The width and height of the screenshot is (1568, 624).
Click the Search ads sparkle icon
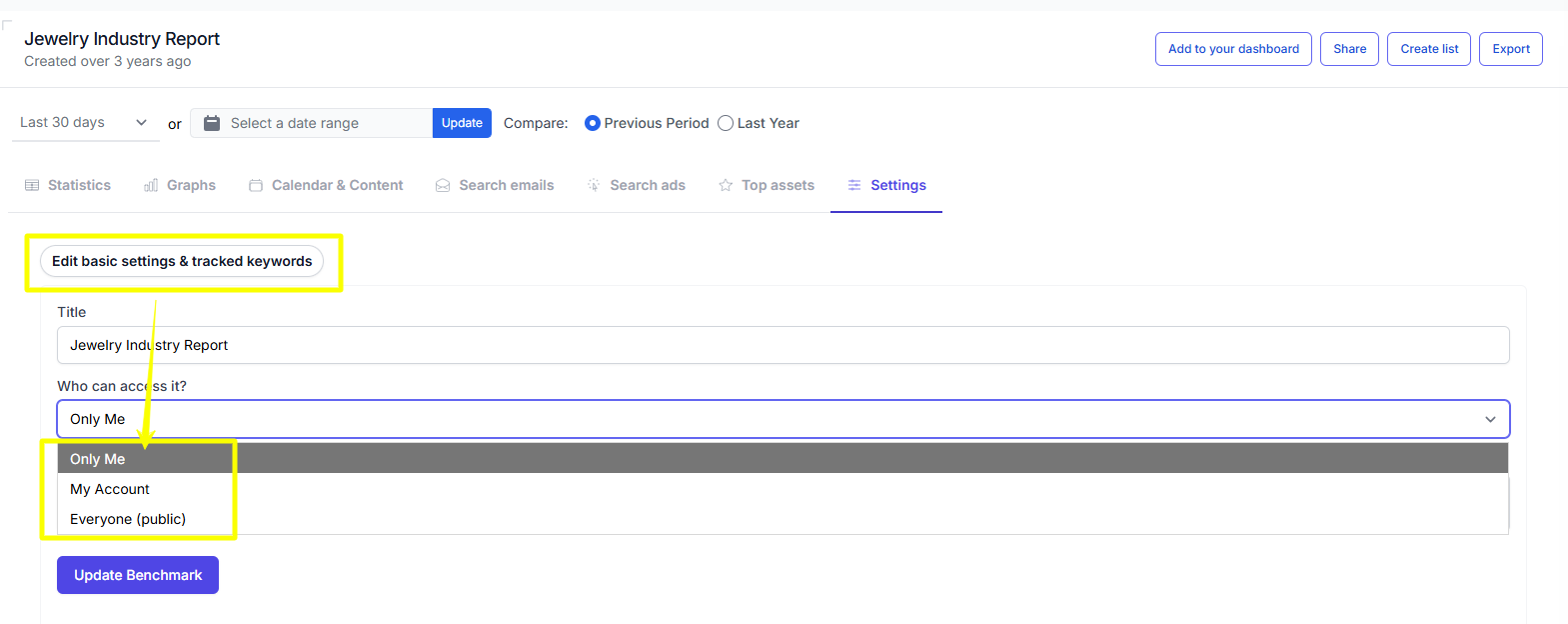pos(594,185)
